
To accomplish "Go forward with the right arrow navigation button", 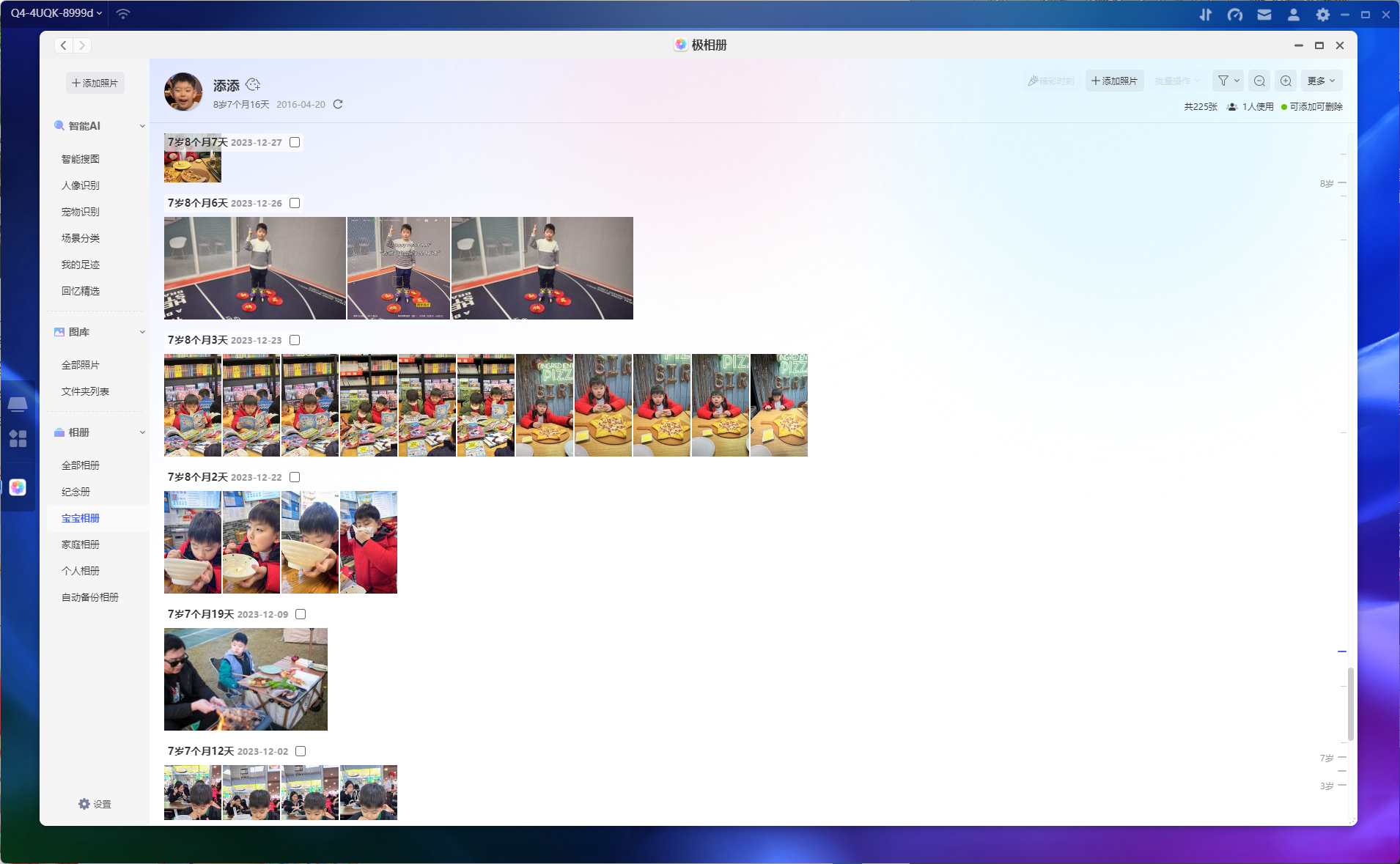I will 82,45.
